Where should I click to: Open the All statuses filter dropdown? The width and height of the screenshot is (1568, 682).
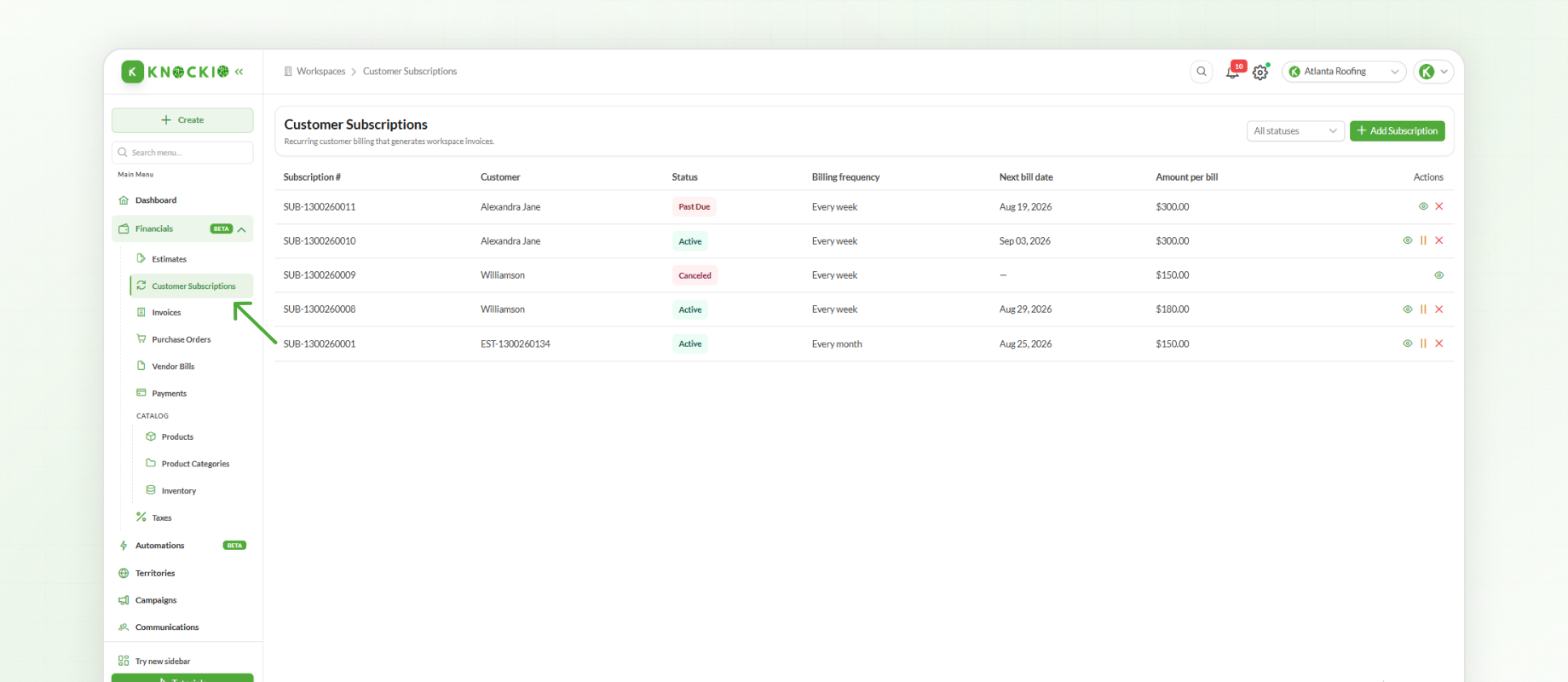tap(1295, 131)
